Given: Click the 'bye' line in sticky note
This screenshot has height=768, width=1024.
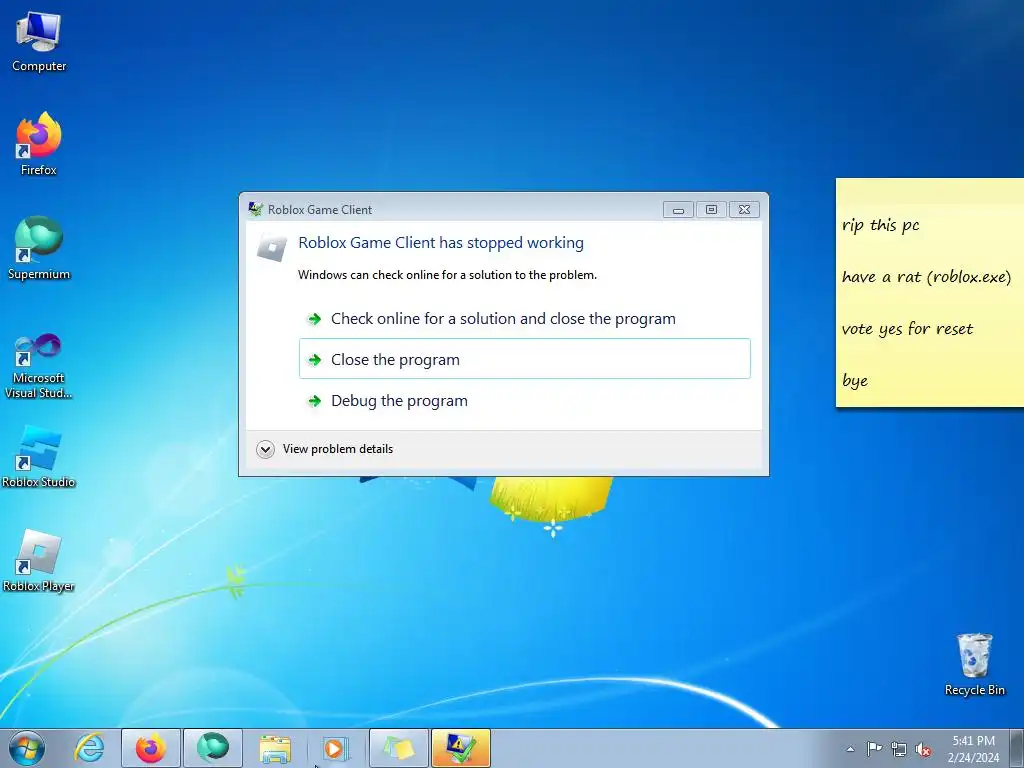Looking at the screenshot, I should tap(854, 381).
